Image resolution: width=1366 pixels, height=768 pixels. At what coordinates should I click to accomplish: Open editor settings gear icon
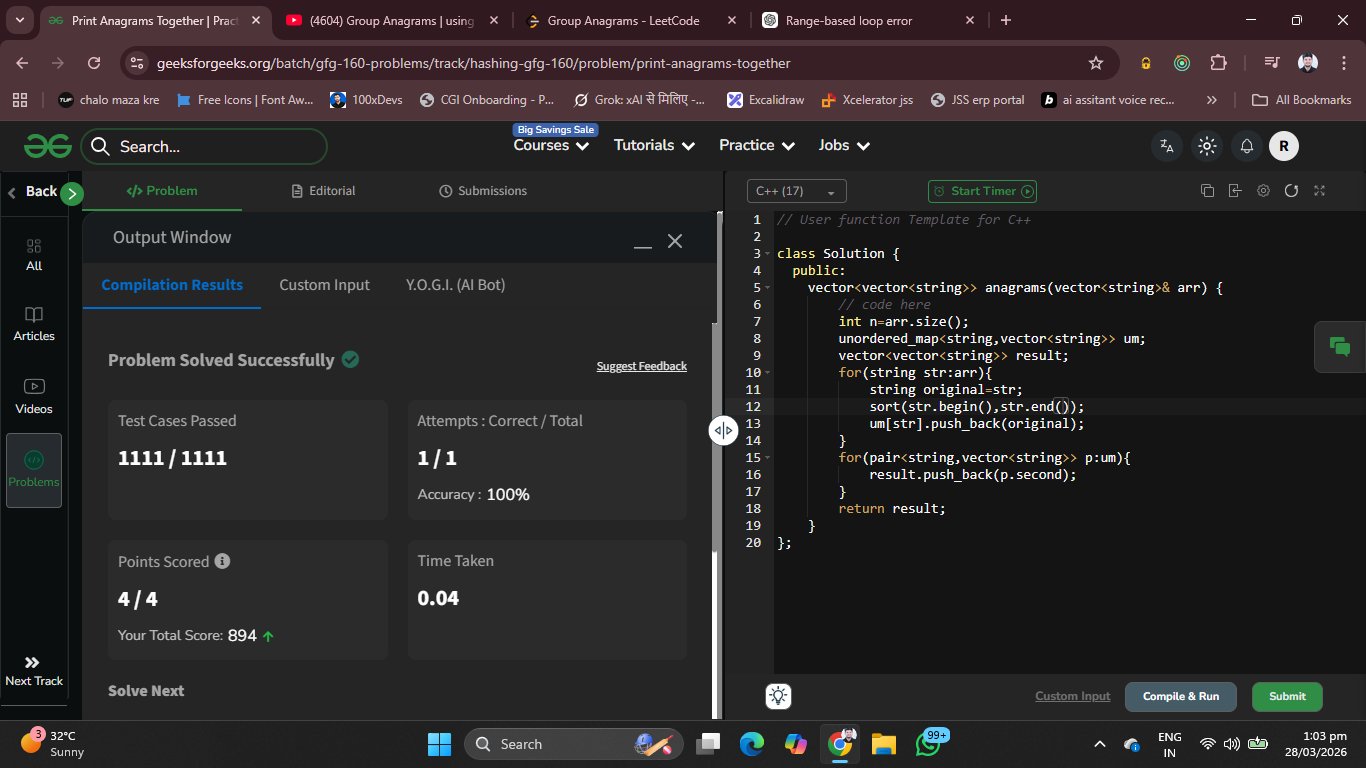[1263, 191]
